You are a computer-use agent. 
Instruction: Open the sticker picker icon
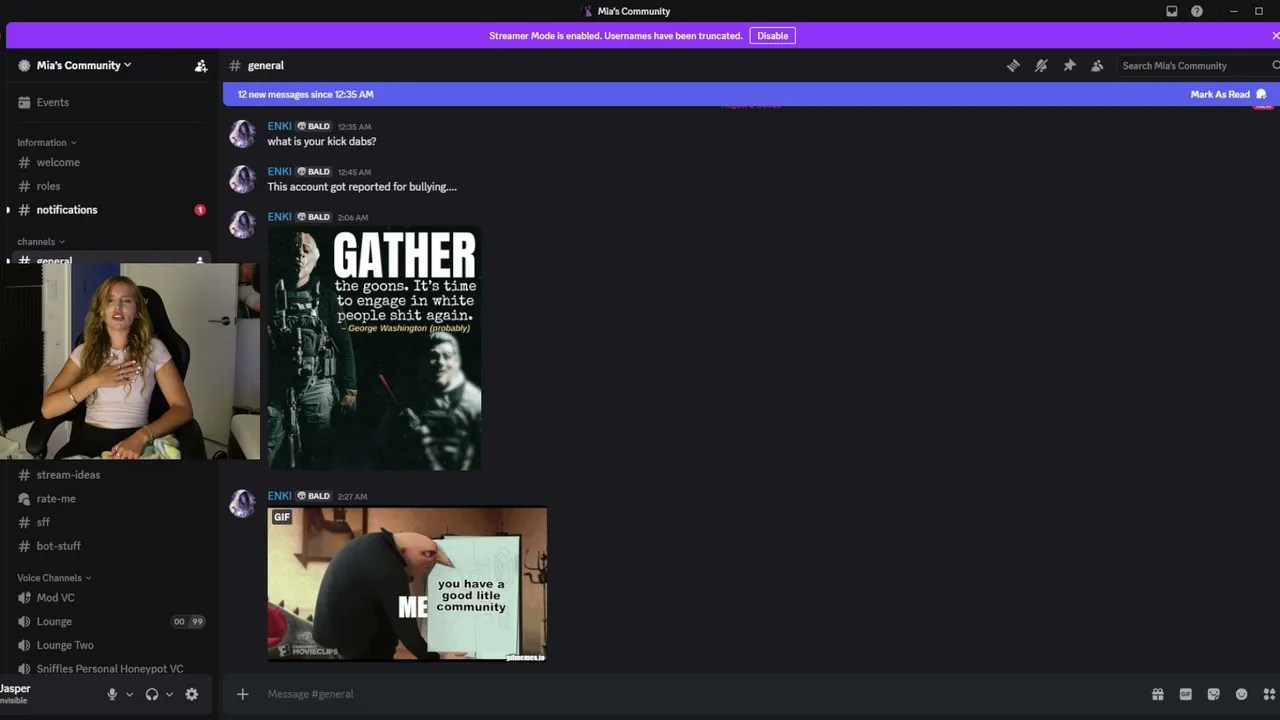(1213, 694)
